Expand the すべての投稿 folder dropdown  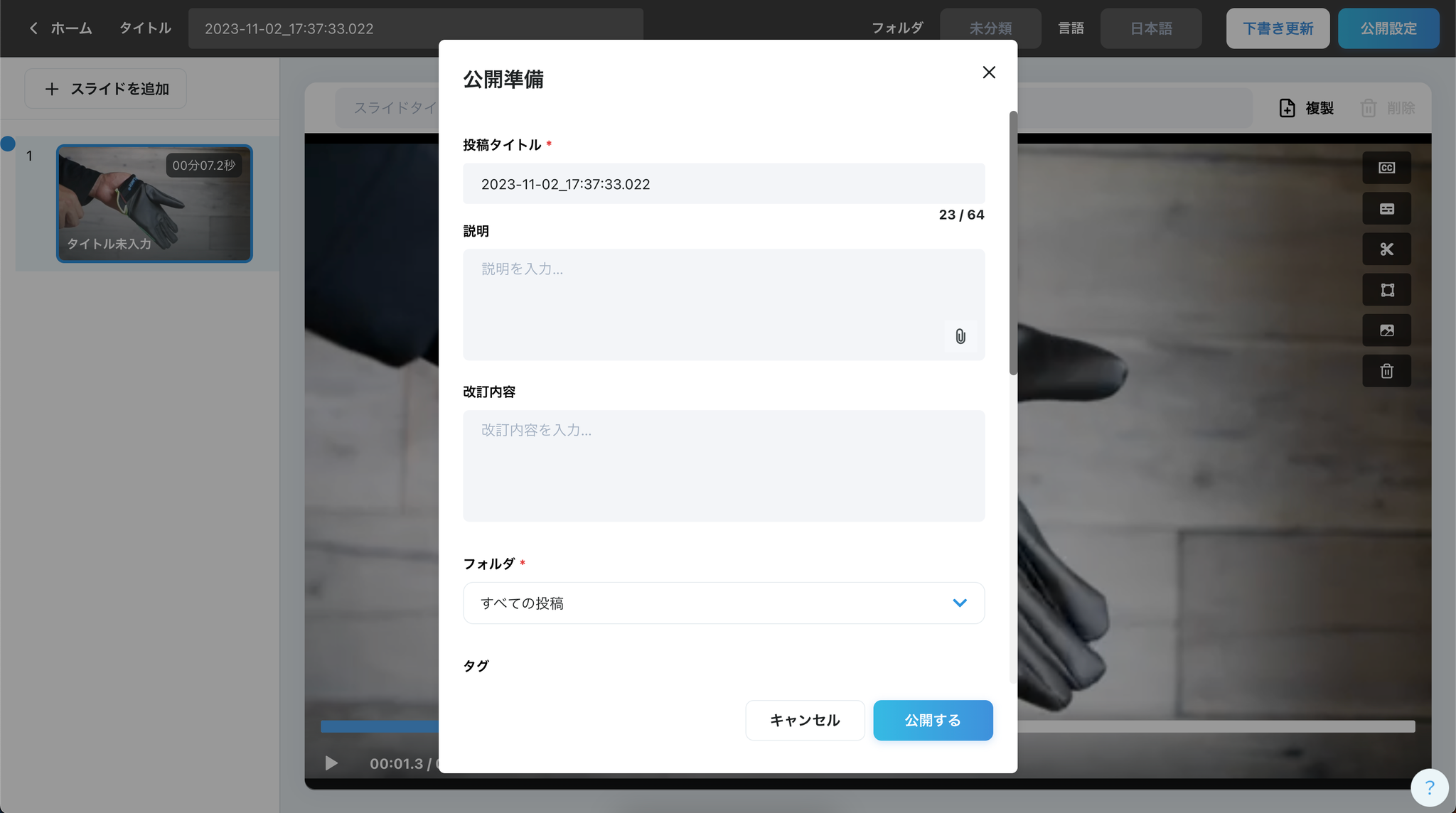click(724, 603)
